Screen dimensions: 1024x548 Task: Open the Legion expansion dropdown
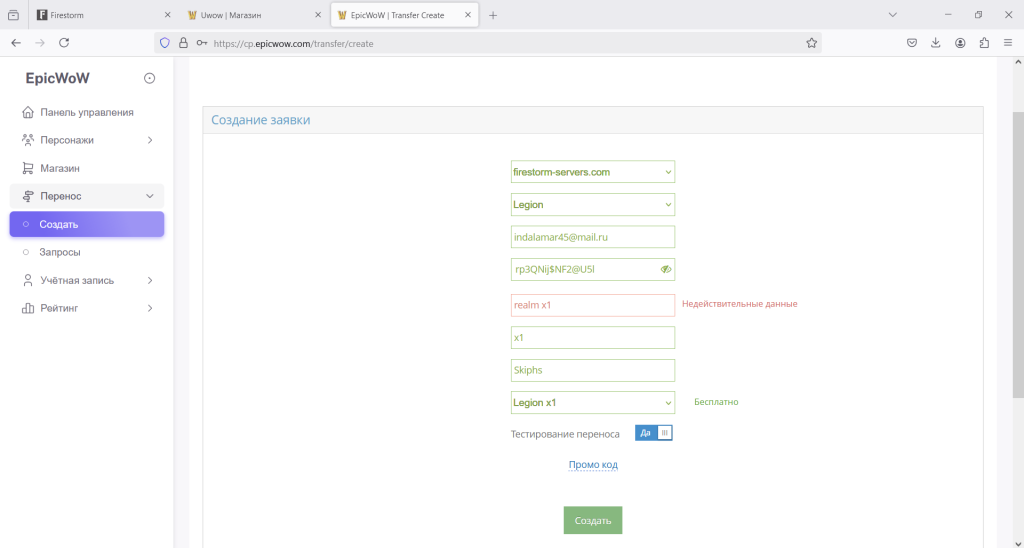coord(592,205)
